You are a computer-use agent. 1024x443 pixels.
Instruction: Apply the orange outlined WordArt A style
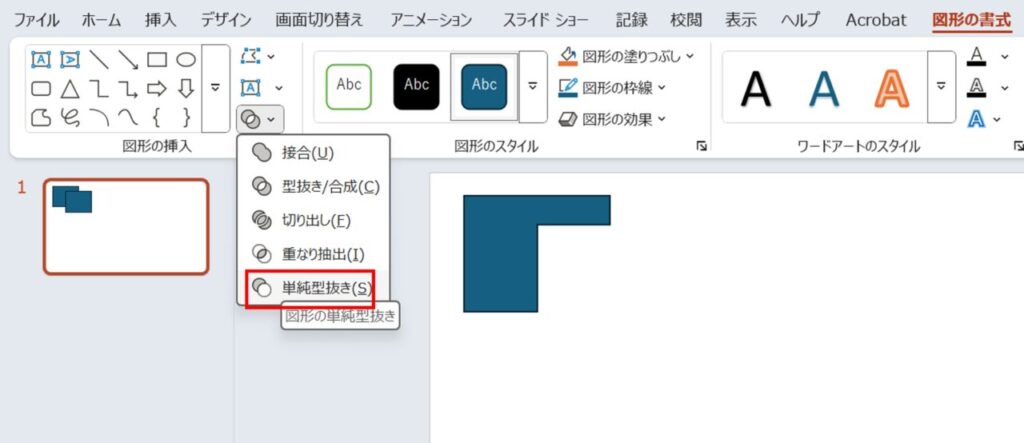891,88
